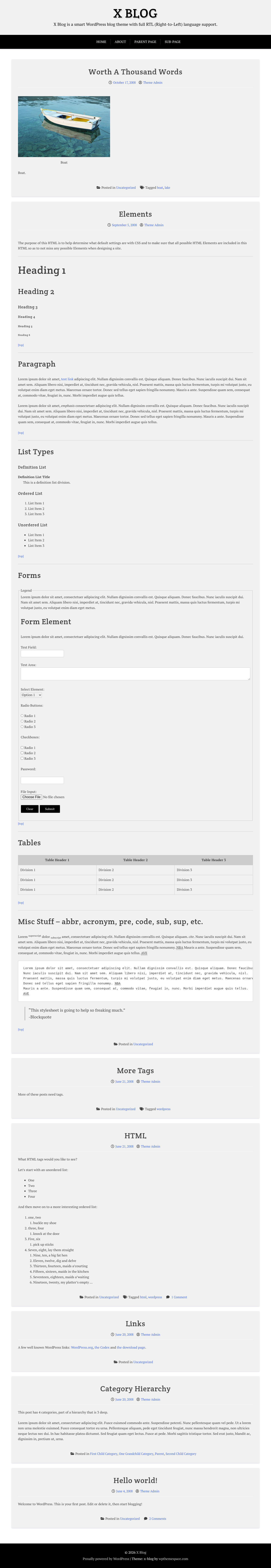Open the 2 Comments link
The image size is (271, 1568).
158,1519
